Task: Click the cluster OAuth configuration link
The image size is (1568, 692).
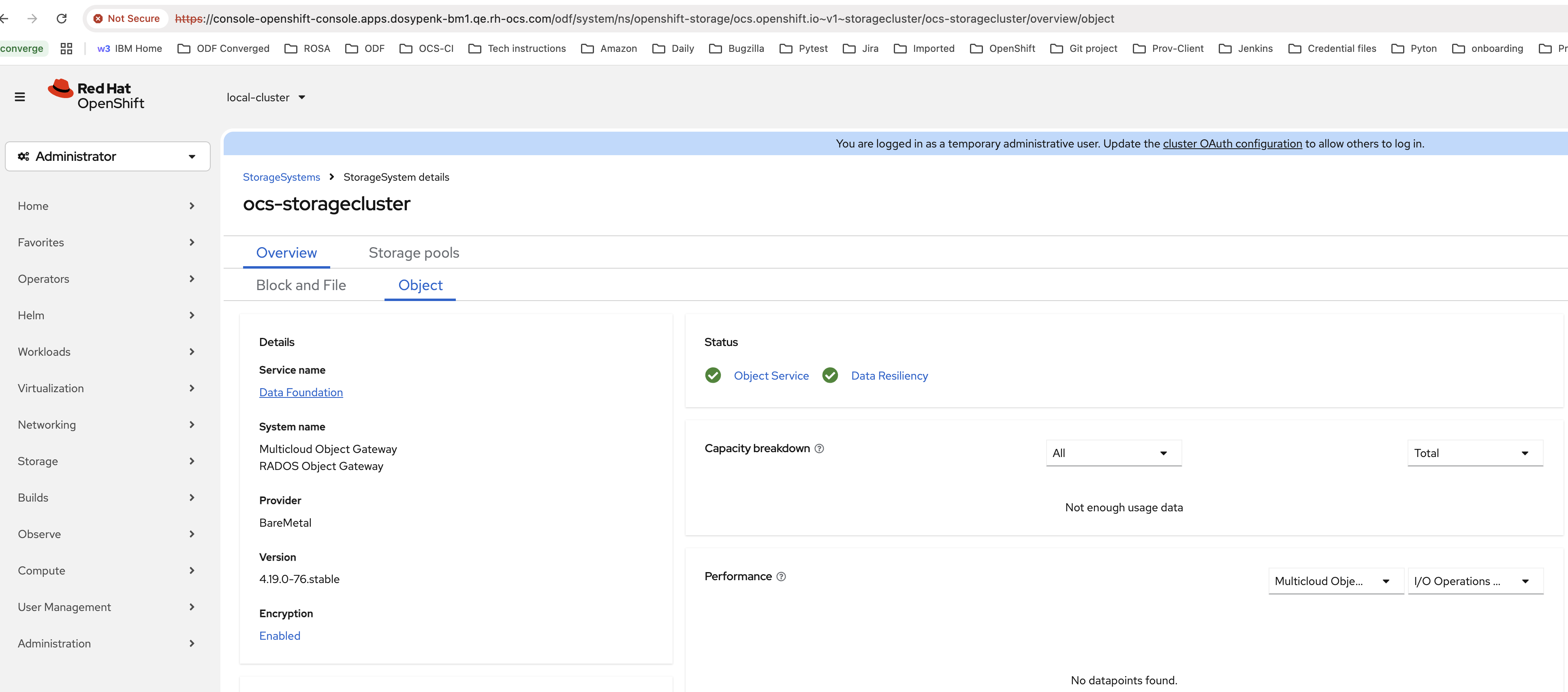Action: point(1232,144)
